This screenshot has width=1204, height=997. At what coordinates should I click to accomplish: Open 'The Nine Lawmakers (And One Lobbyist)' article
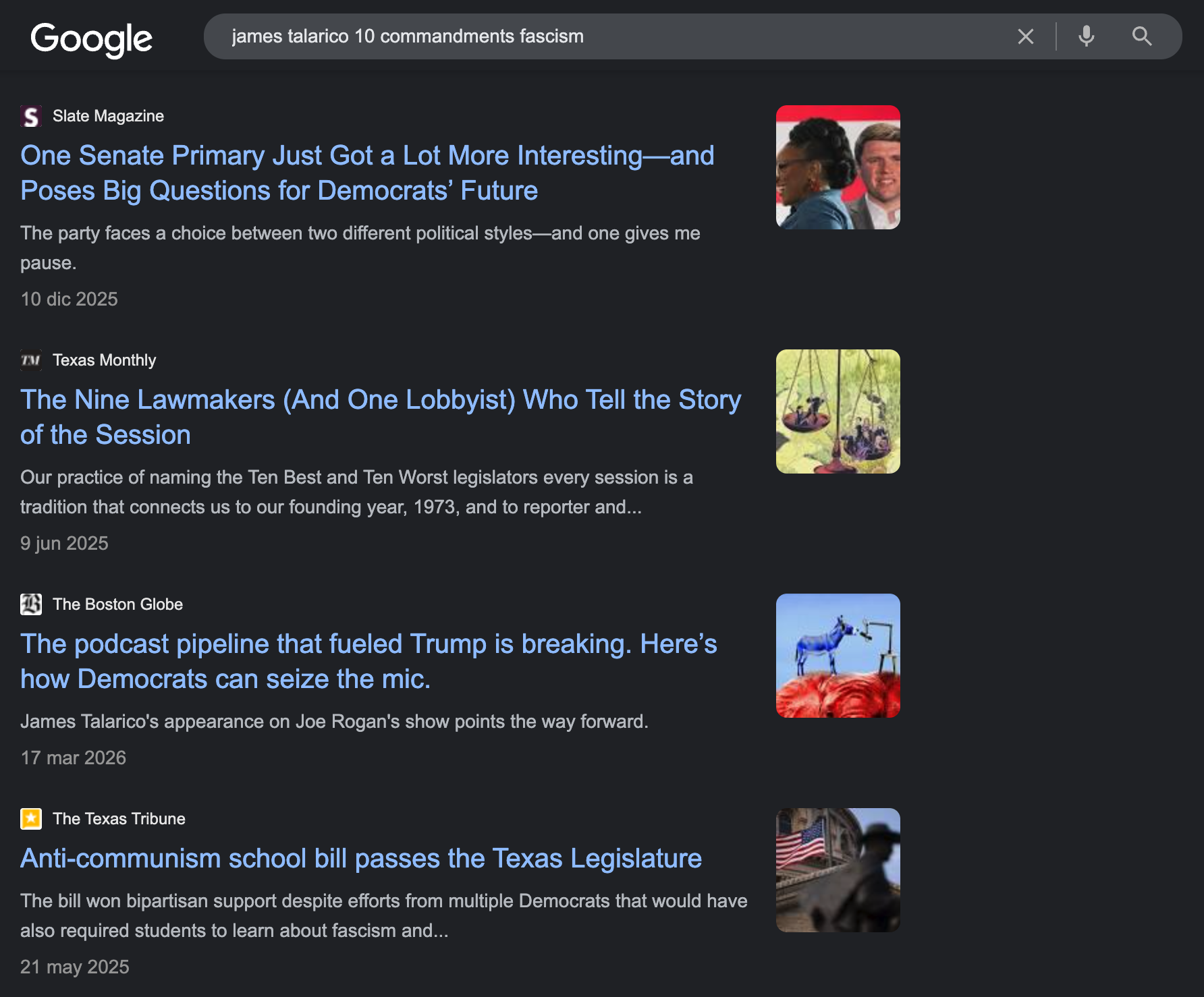tap(381, 417)
